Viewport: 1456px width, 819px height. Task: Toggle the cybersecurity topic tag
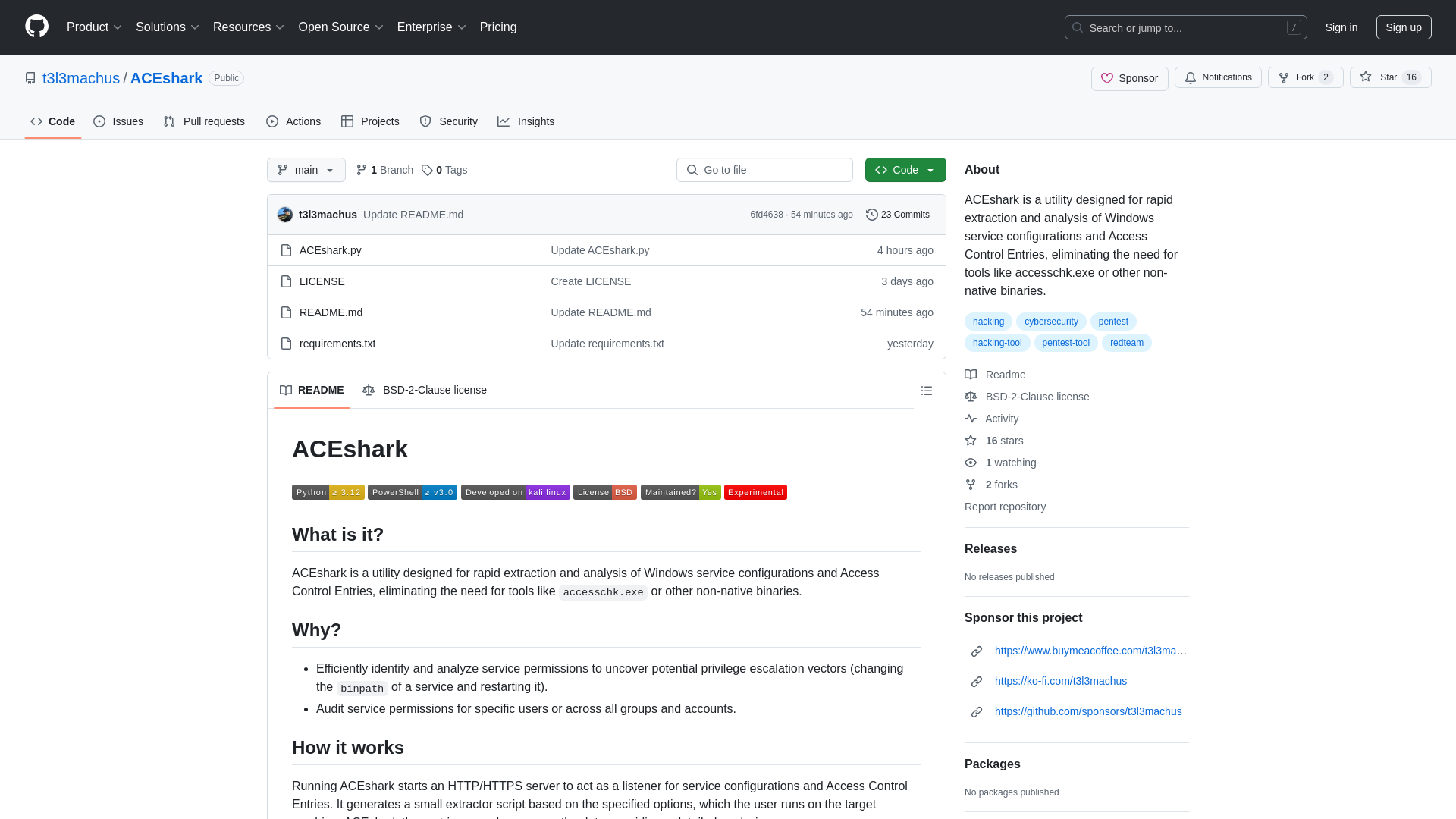[1051, 321]
